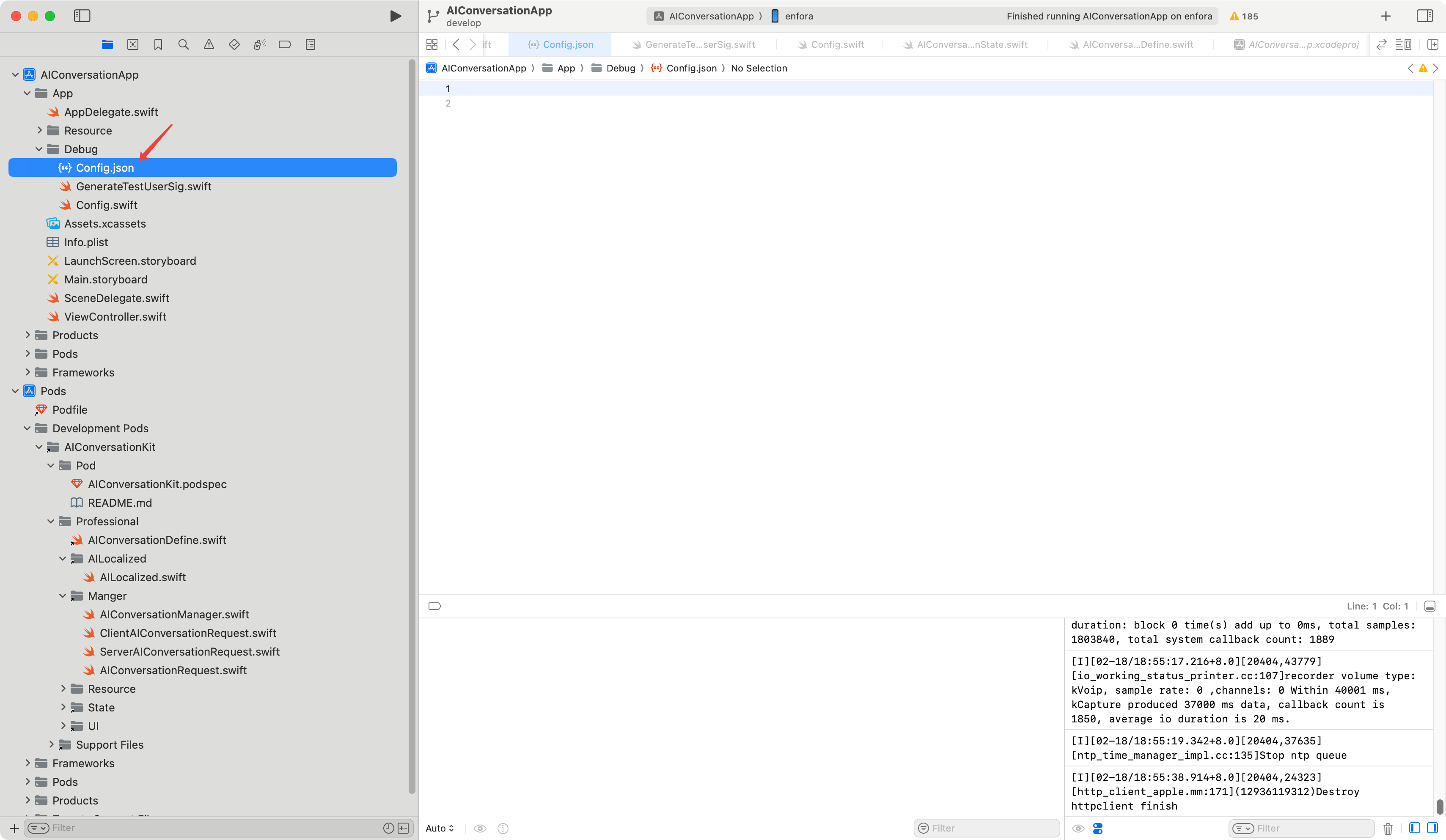The height and width of the screenshot is (840, 1446).
Task: Click the 185 warnings indicator
Action: pos(1244,16)
